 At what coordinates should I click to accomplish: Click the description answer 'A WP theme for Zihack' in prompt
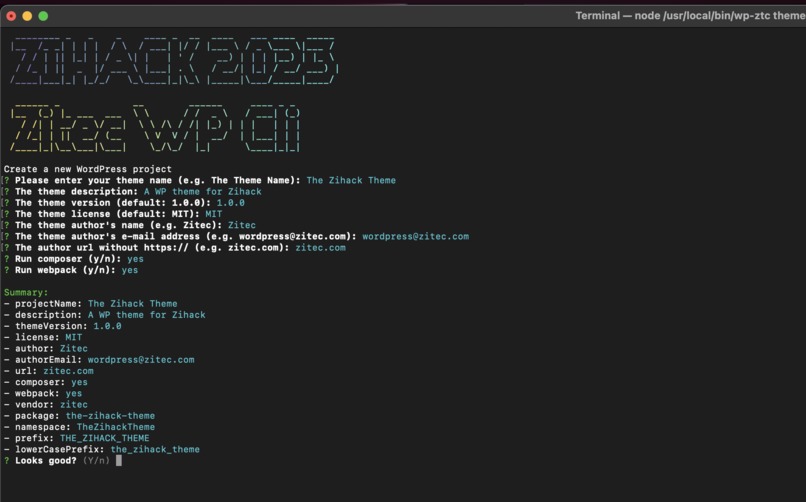coord(203,192)
